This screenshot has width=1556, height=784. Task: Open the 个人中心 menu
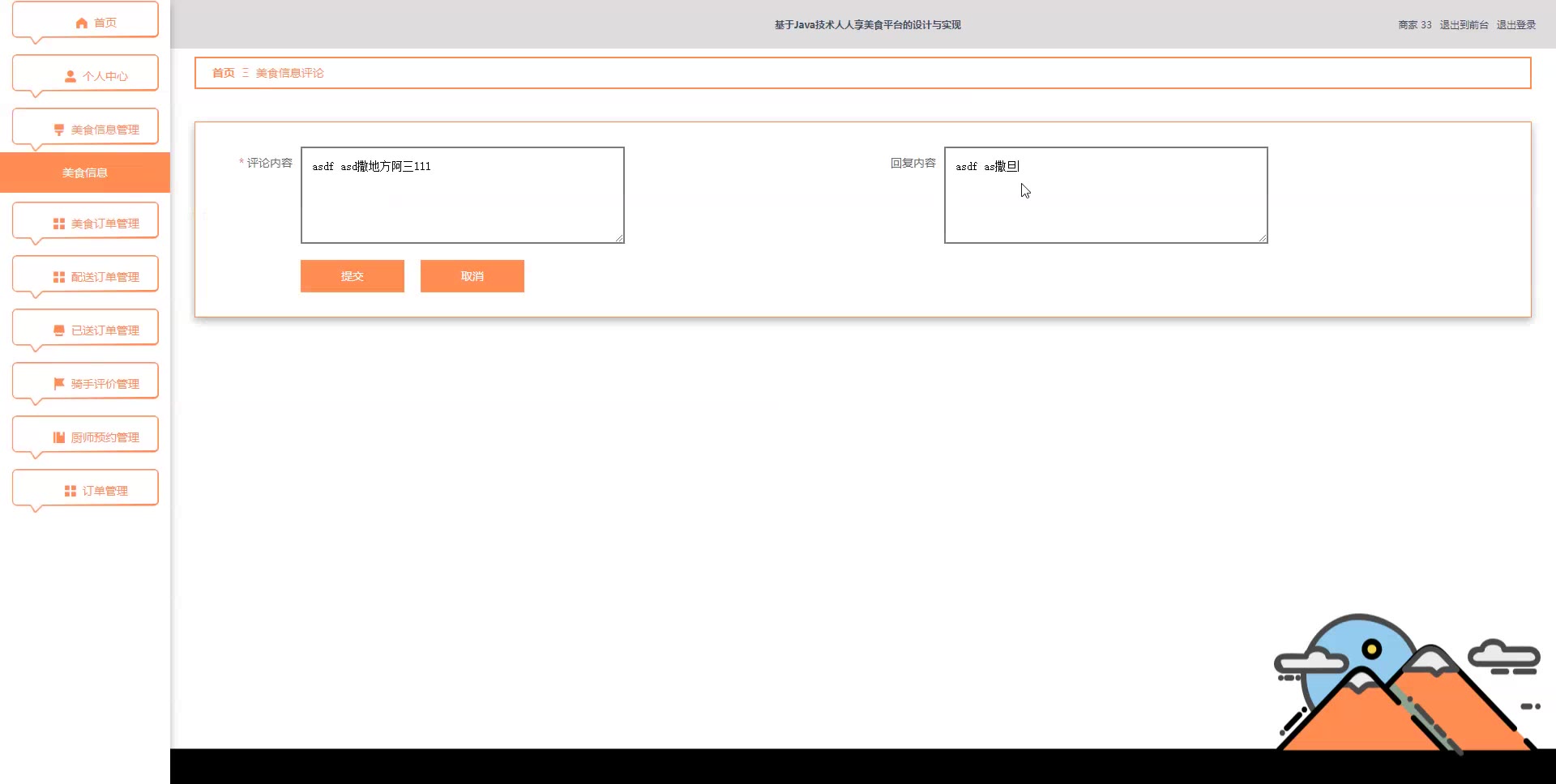(x=85, y=74)
